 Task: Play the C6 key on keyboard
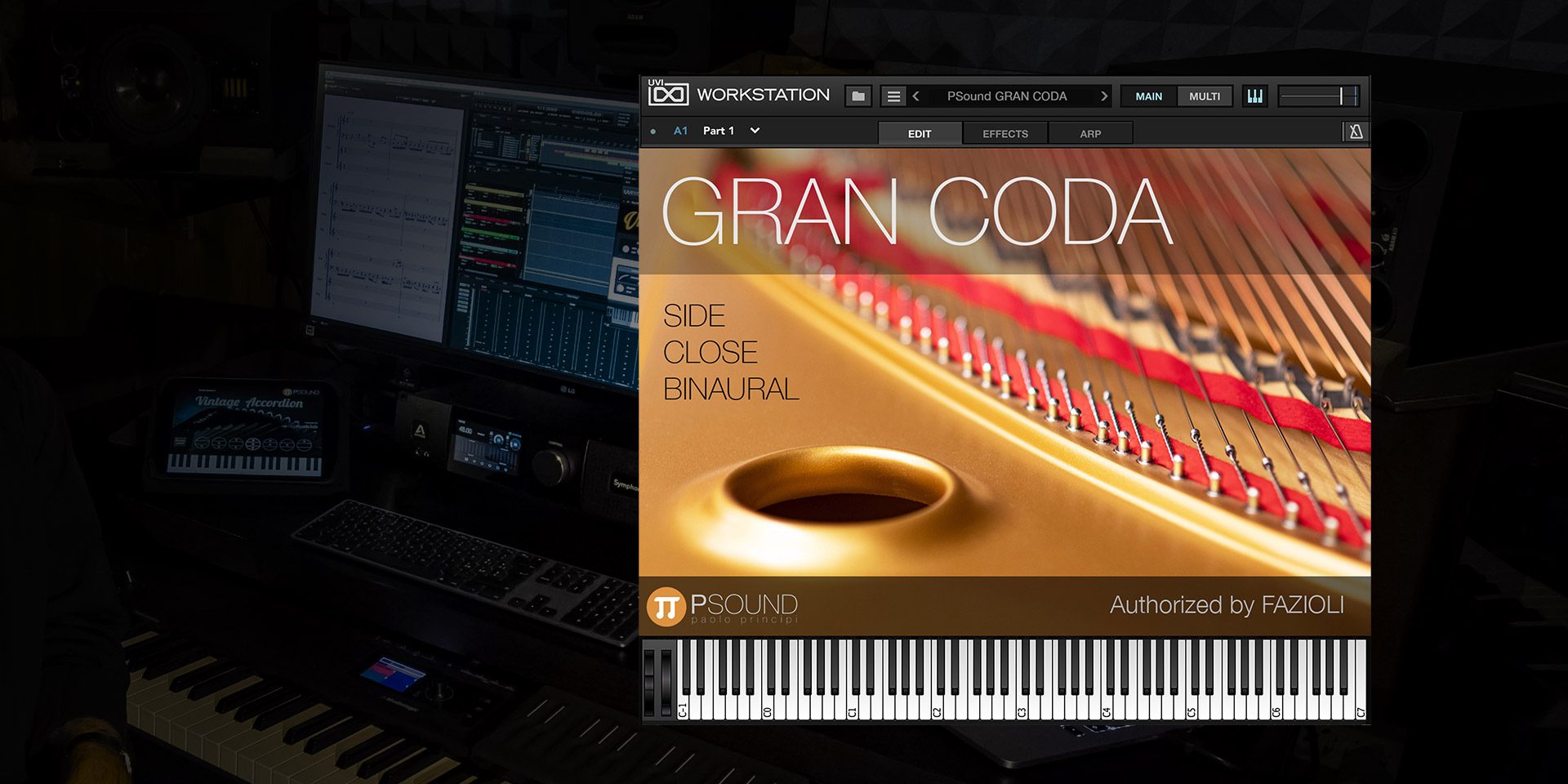point(1276,709)
